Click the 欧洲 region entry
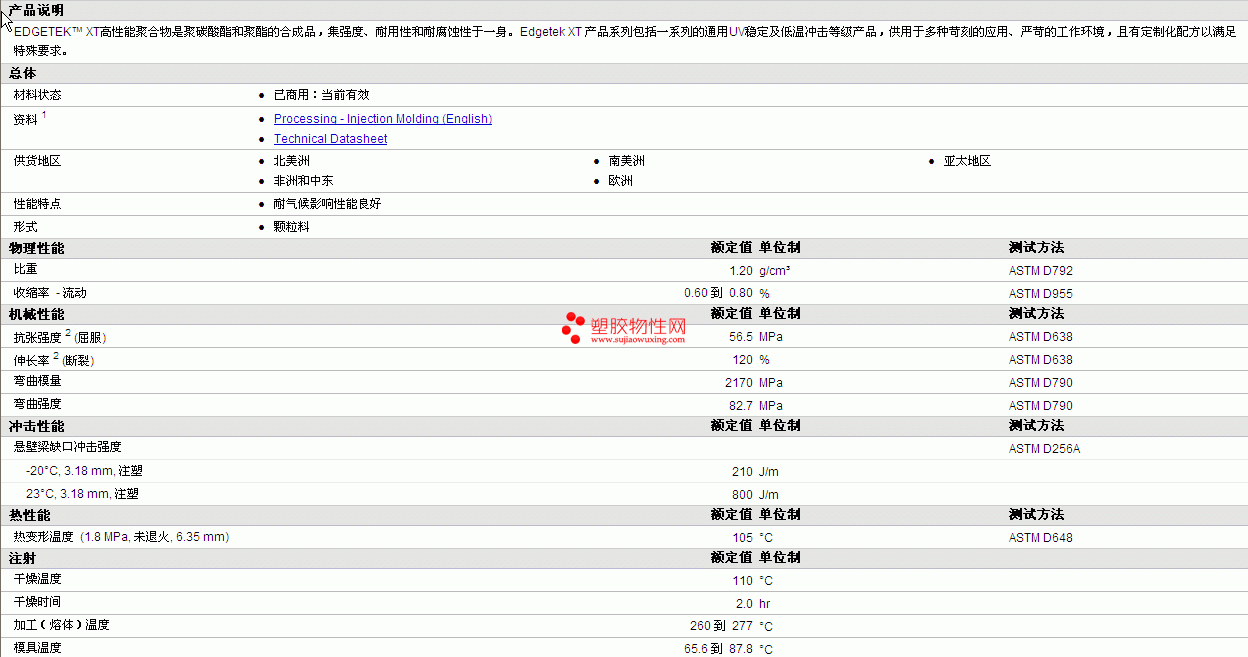This screenshot has width=1248, height=657. (620, 181)
